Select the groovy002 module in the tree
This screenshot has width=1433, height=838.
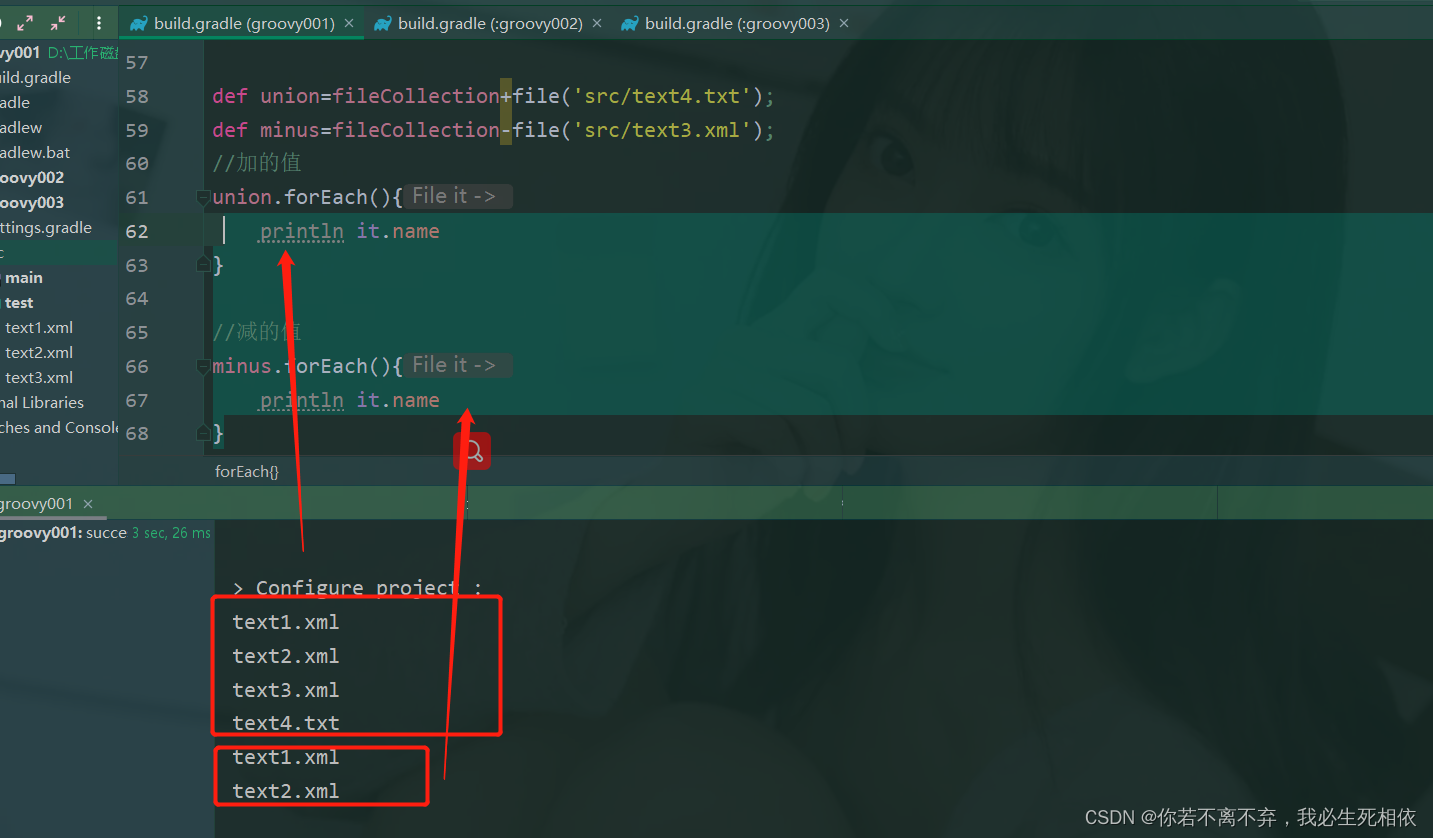coord(32,177)
